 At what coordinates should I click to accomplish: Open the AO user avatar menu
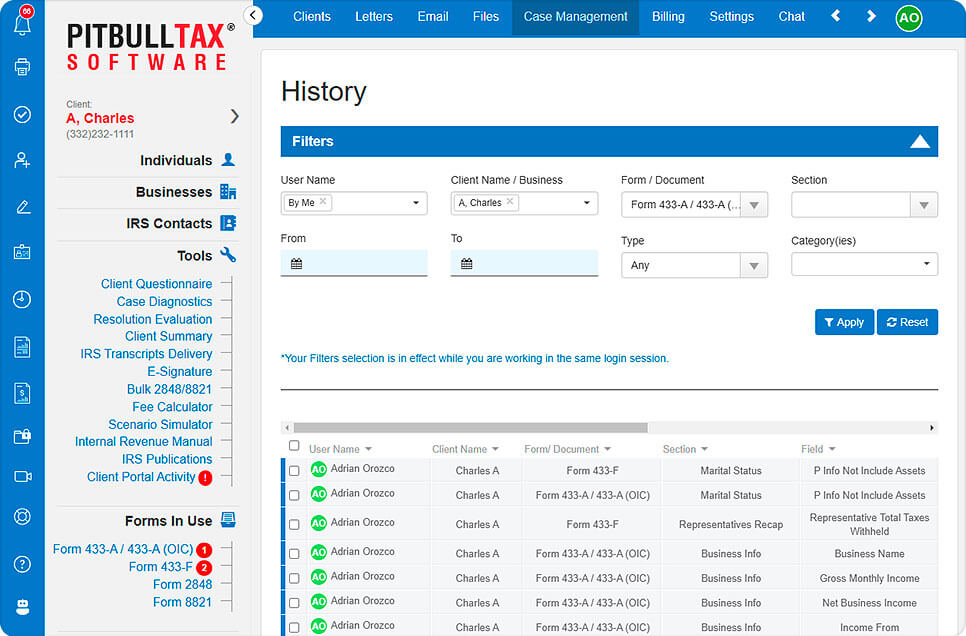pyautogui.click(x=909, y=18)
